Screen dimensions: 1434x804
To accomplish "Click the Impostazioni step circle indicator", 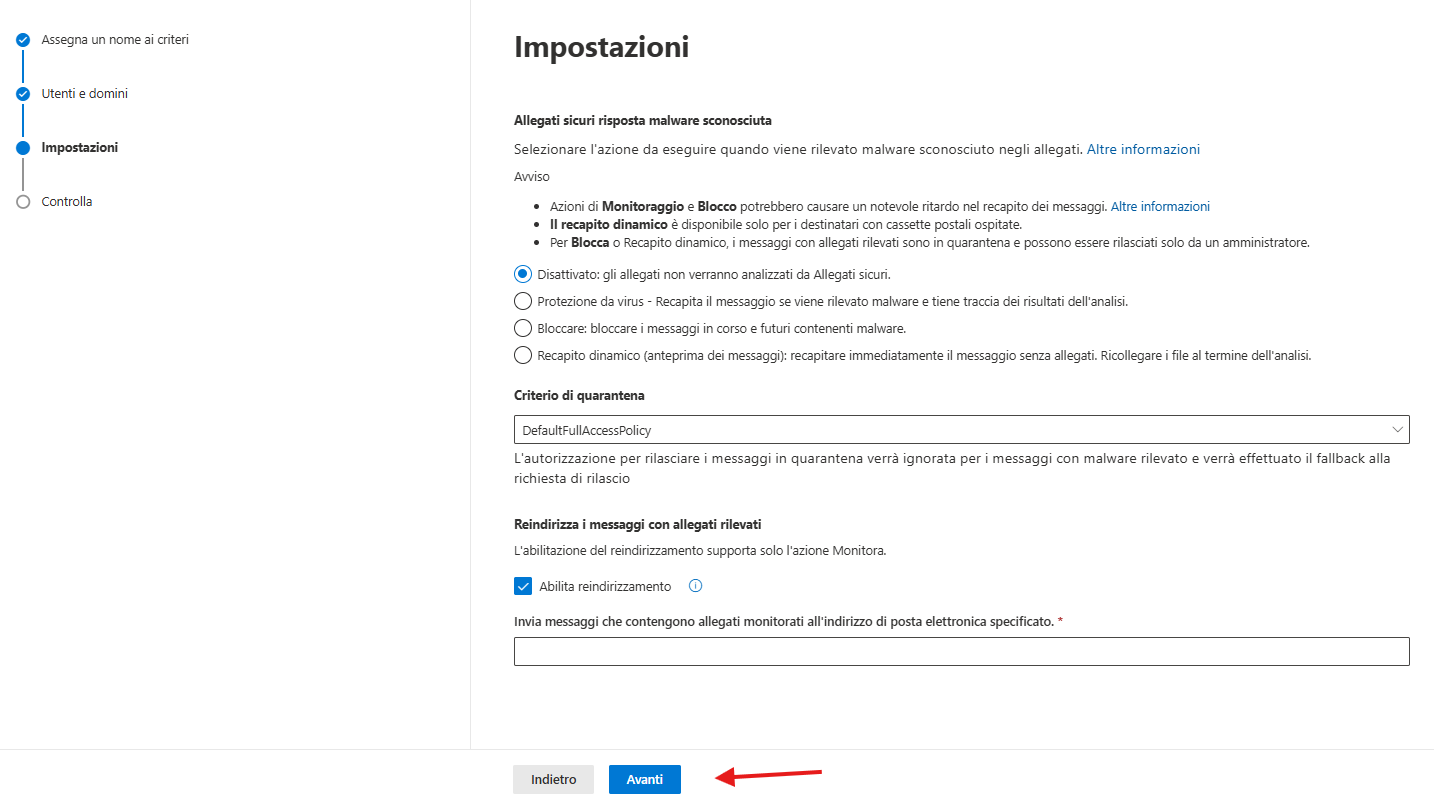I will pyautogui.click(x=23, y=148).
